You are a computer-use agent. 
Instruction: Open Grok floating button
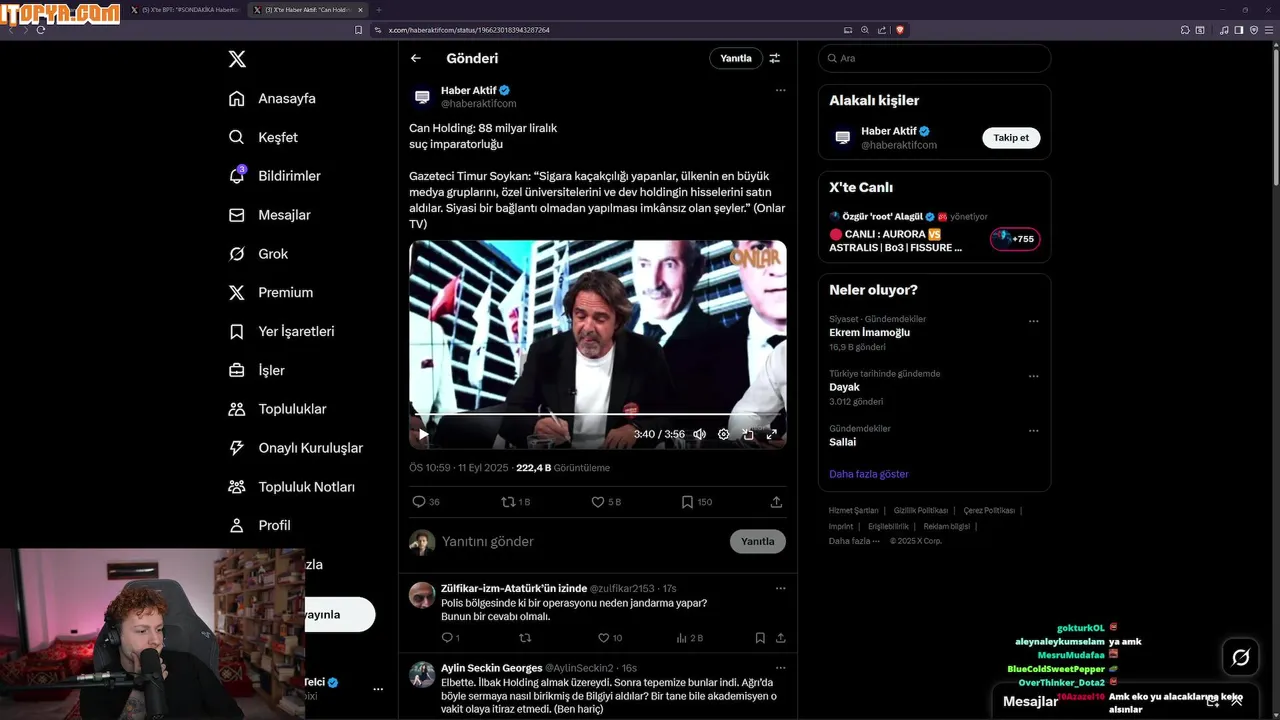click(1240, 657)
